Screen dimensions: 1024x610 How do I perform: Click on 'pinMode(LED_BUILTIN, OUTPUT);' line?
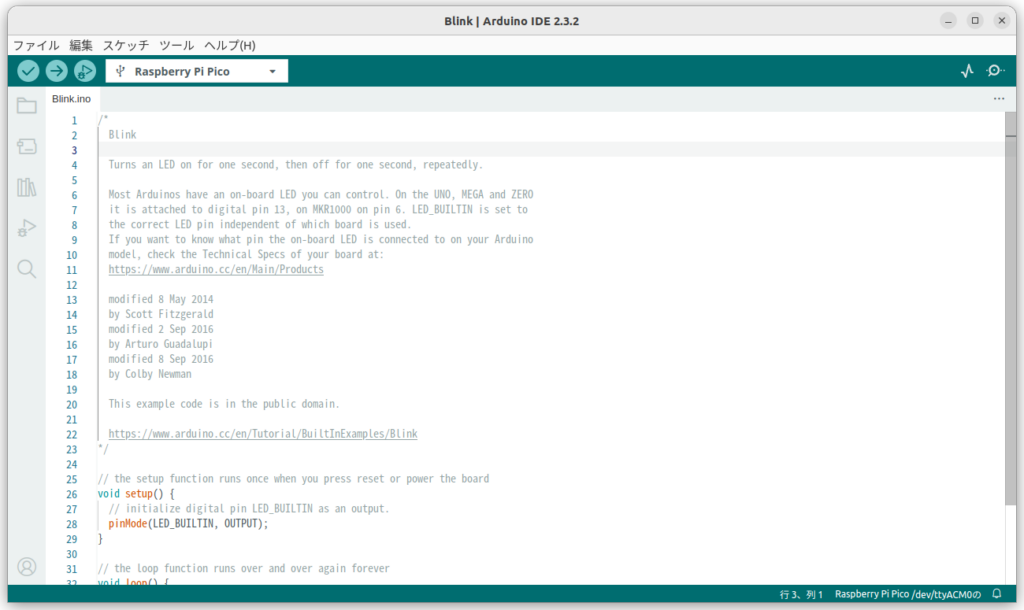188,524
